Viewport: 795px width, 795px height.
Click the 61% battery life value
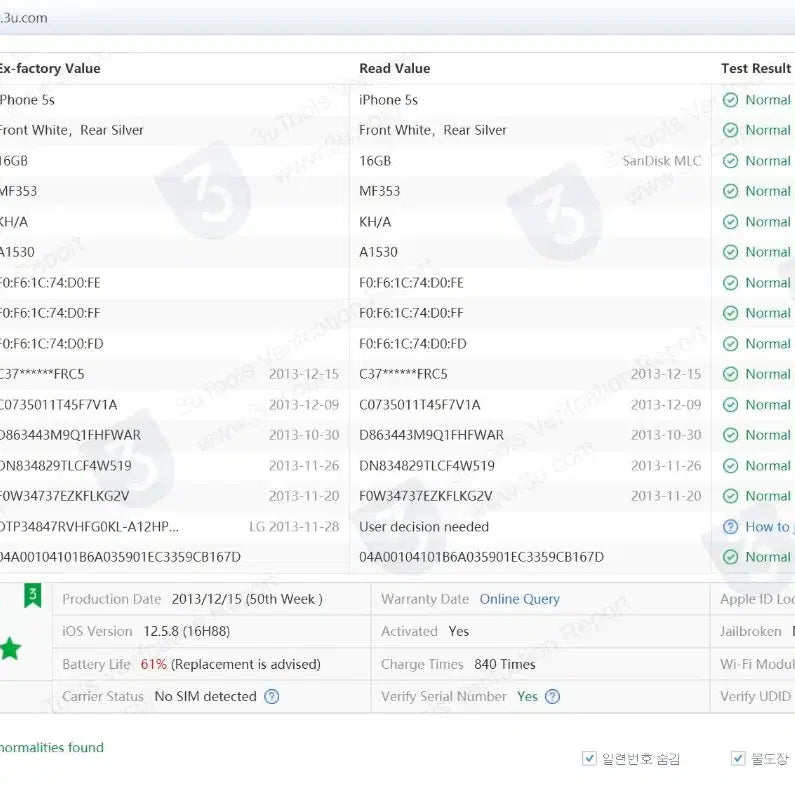(154, 664)
